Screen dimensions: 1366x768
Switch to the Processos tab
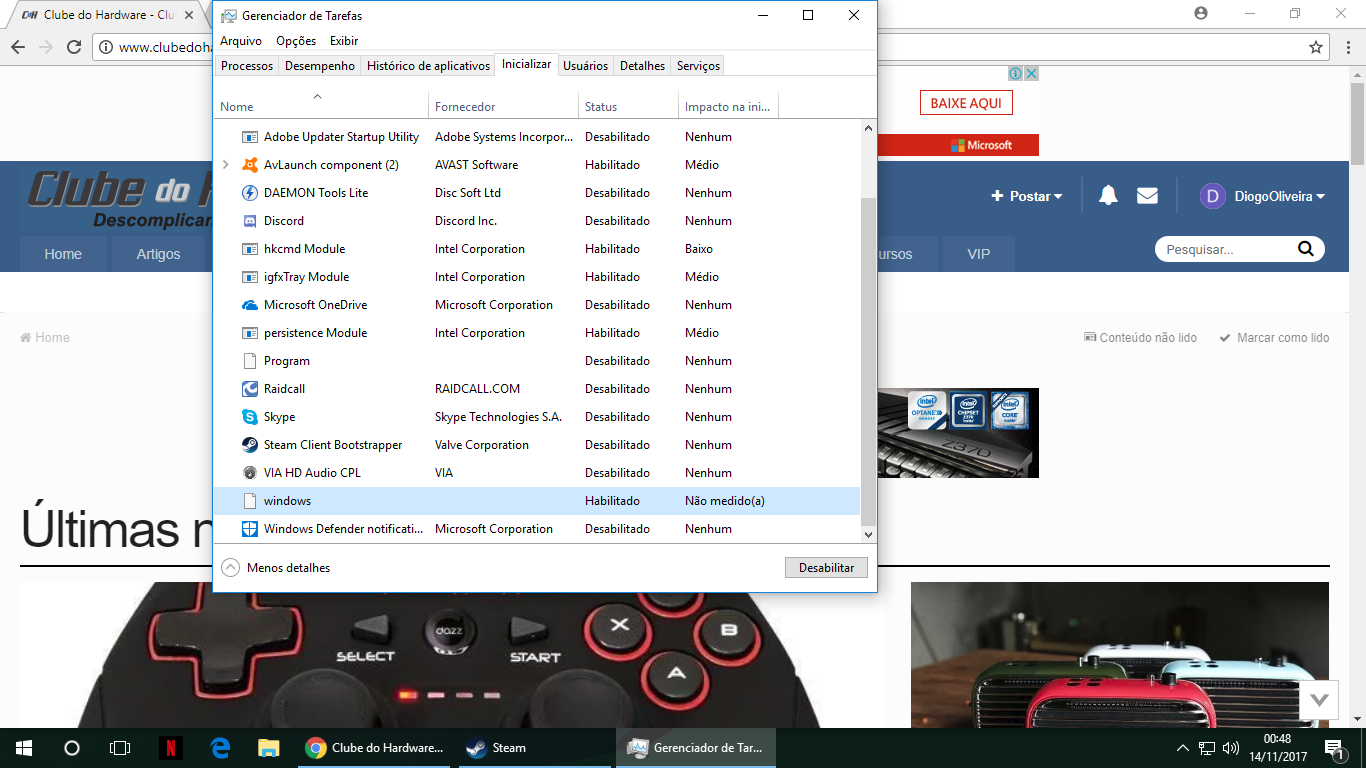[247, 66]
